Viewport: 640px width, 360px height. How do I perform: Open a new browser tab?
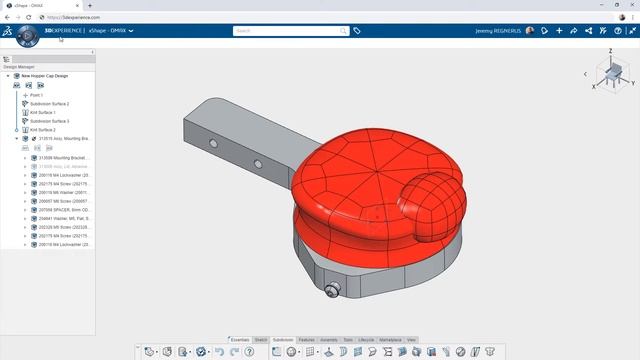click(x=90, y=6)
